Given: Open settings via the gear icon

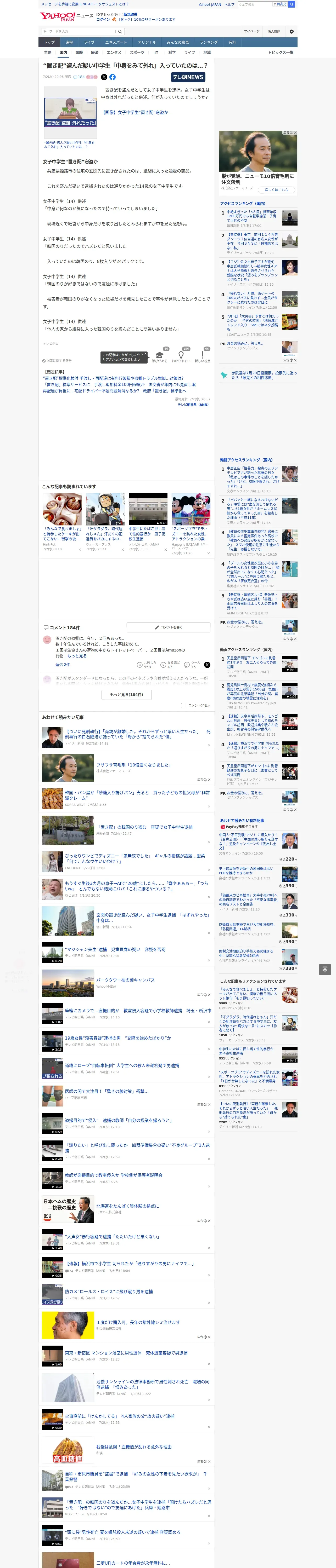Looking at the screenshot, I should (x=291, y=31).
